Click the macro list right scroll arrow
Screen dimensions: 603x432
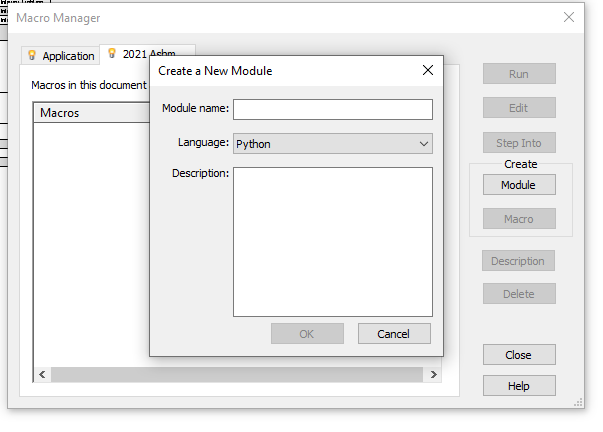433,375
